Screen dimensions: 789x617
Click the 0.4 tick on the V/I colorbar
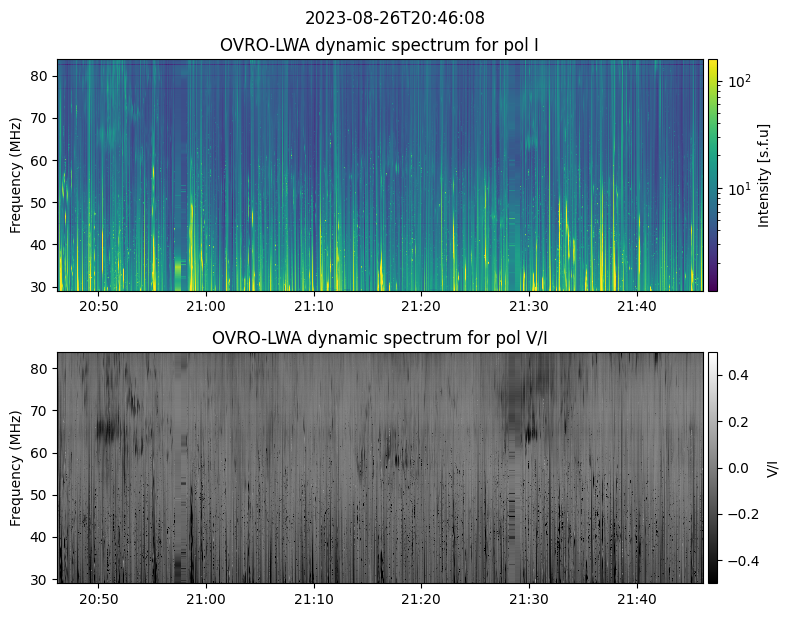click(x=737, y=374)
